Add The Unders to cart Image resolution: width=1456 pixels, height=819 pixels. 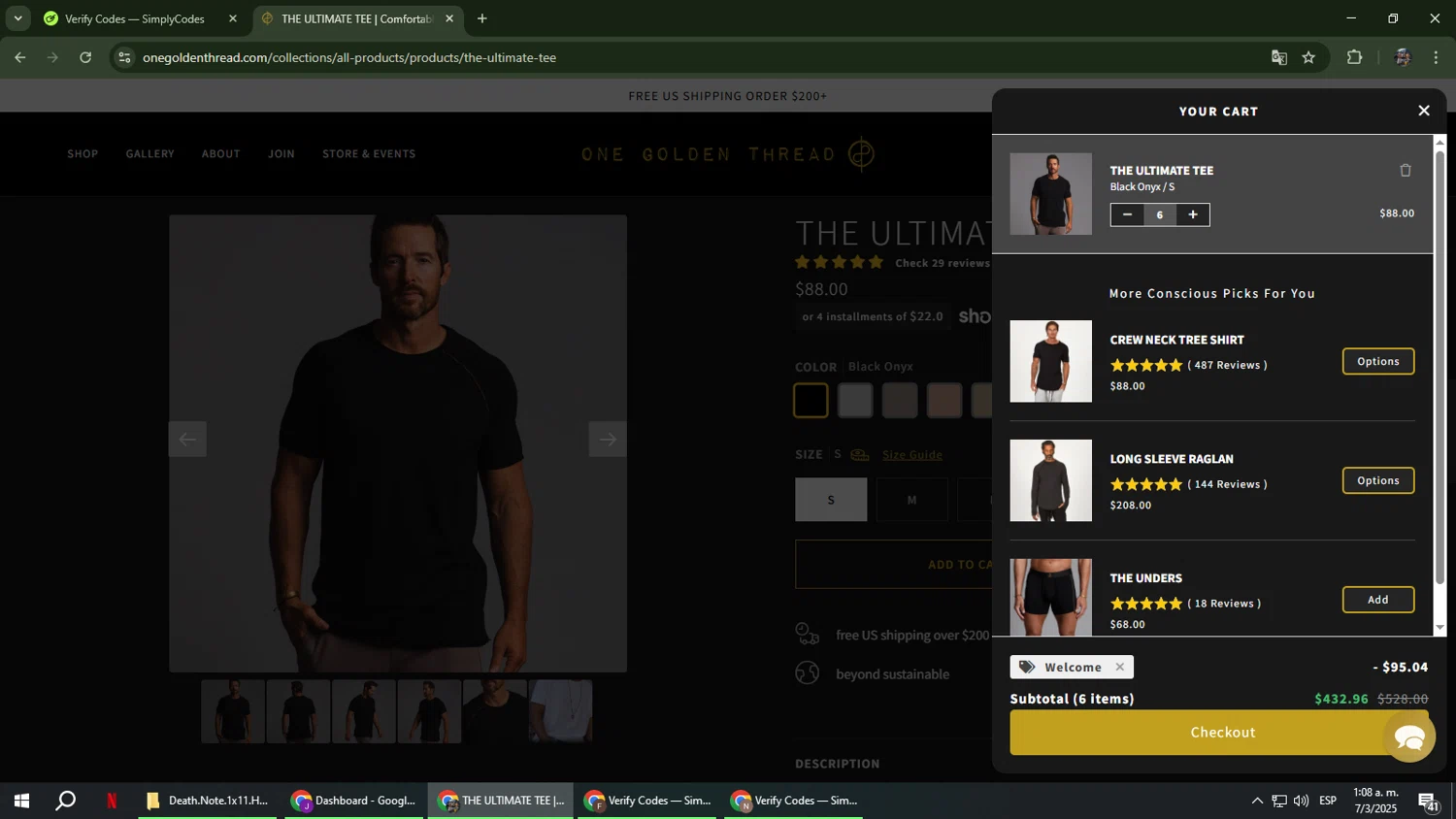1378,600
